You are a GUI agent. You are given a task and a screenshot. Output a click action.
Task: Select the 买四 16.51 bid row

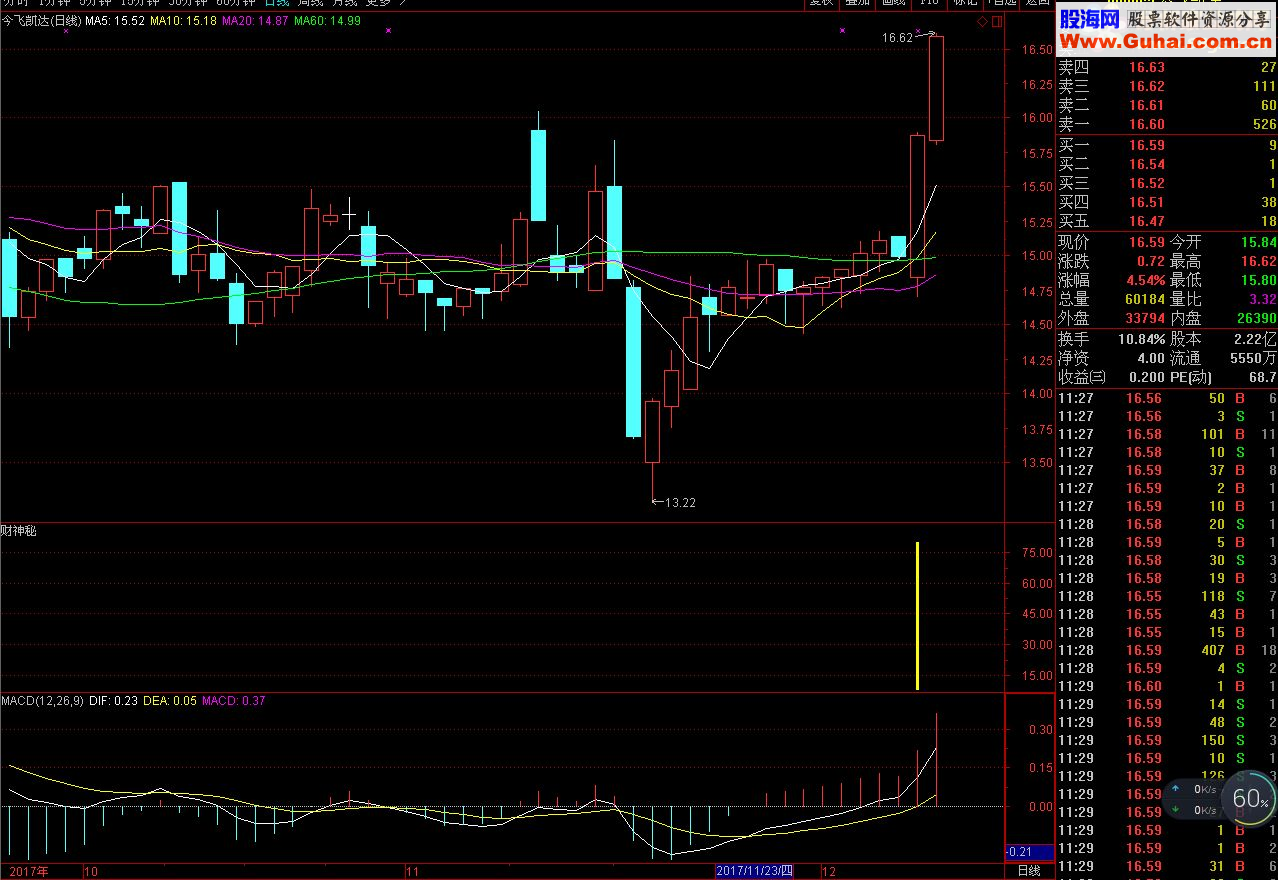click(1167, 202)
